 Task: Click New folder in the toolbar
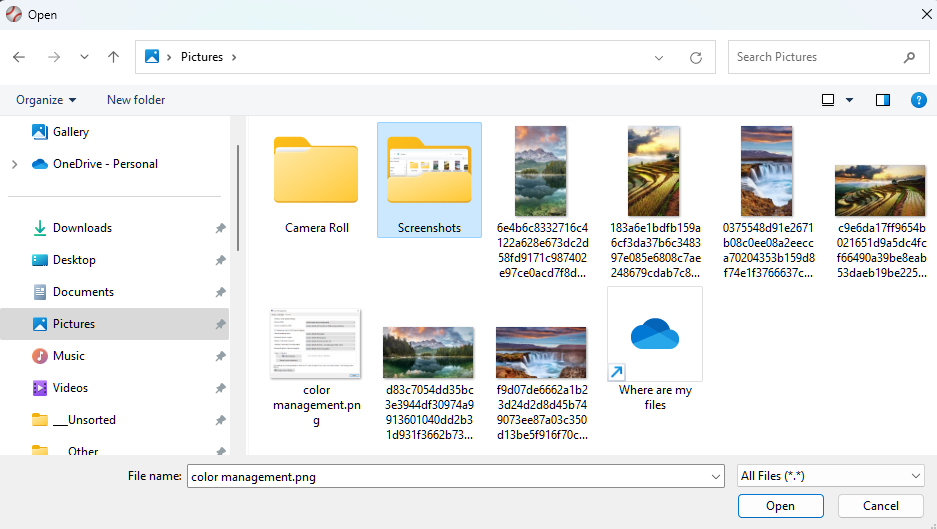[x=136, y=100]
